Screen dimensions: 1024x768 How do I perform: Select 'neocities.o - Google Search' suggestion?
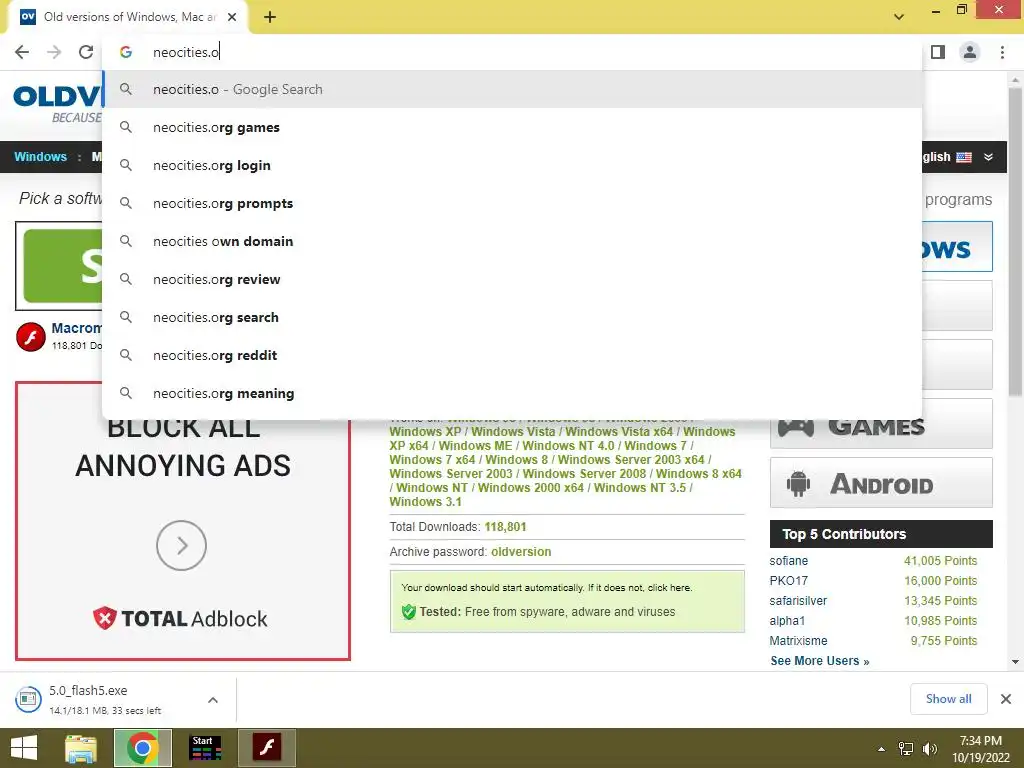(x=513, y=89)
